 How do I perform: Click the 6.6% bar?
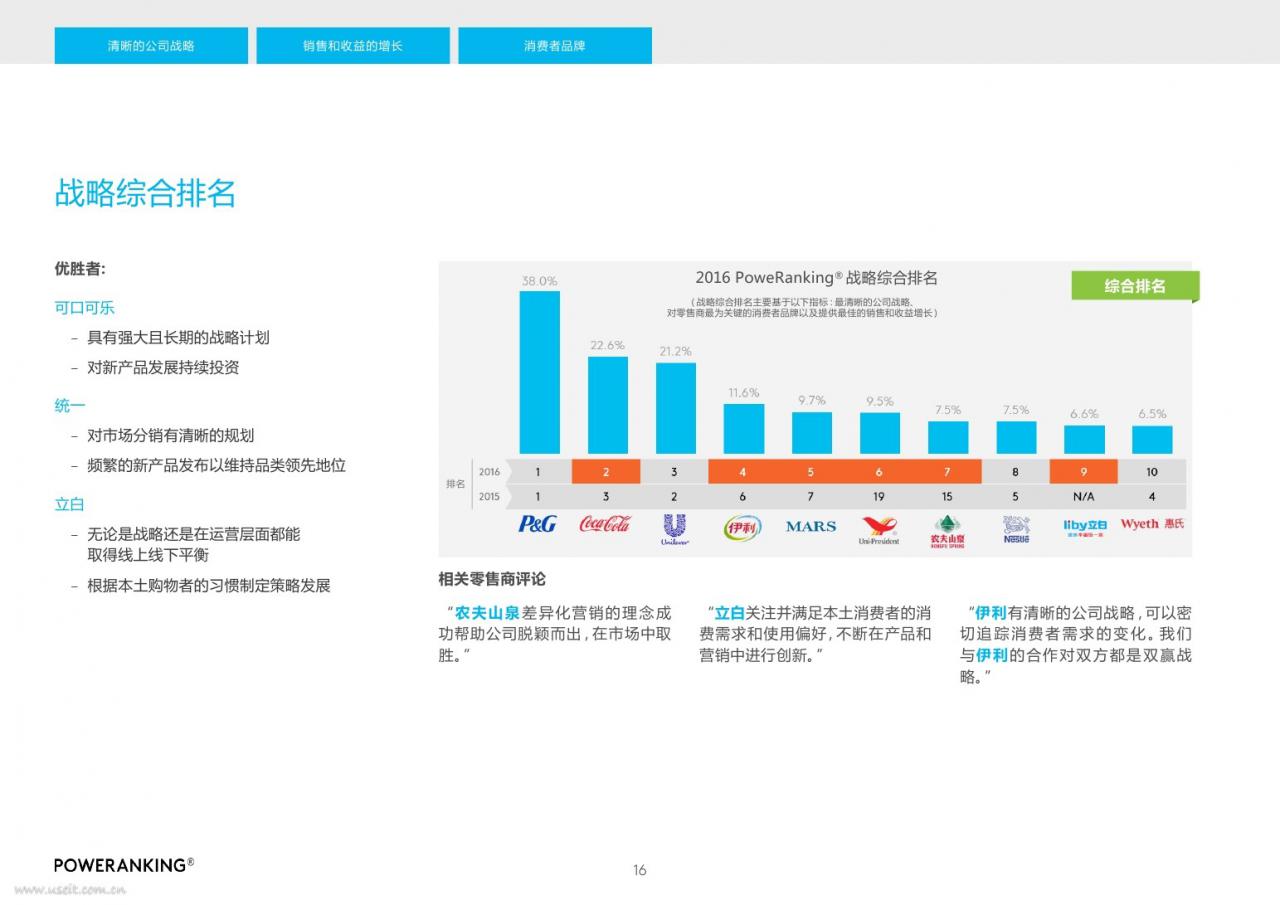click(1084, 440)
